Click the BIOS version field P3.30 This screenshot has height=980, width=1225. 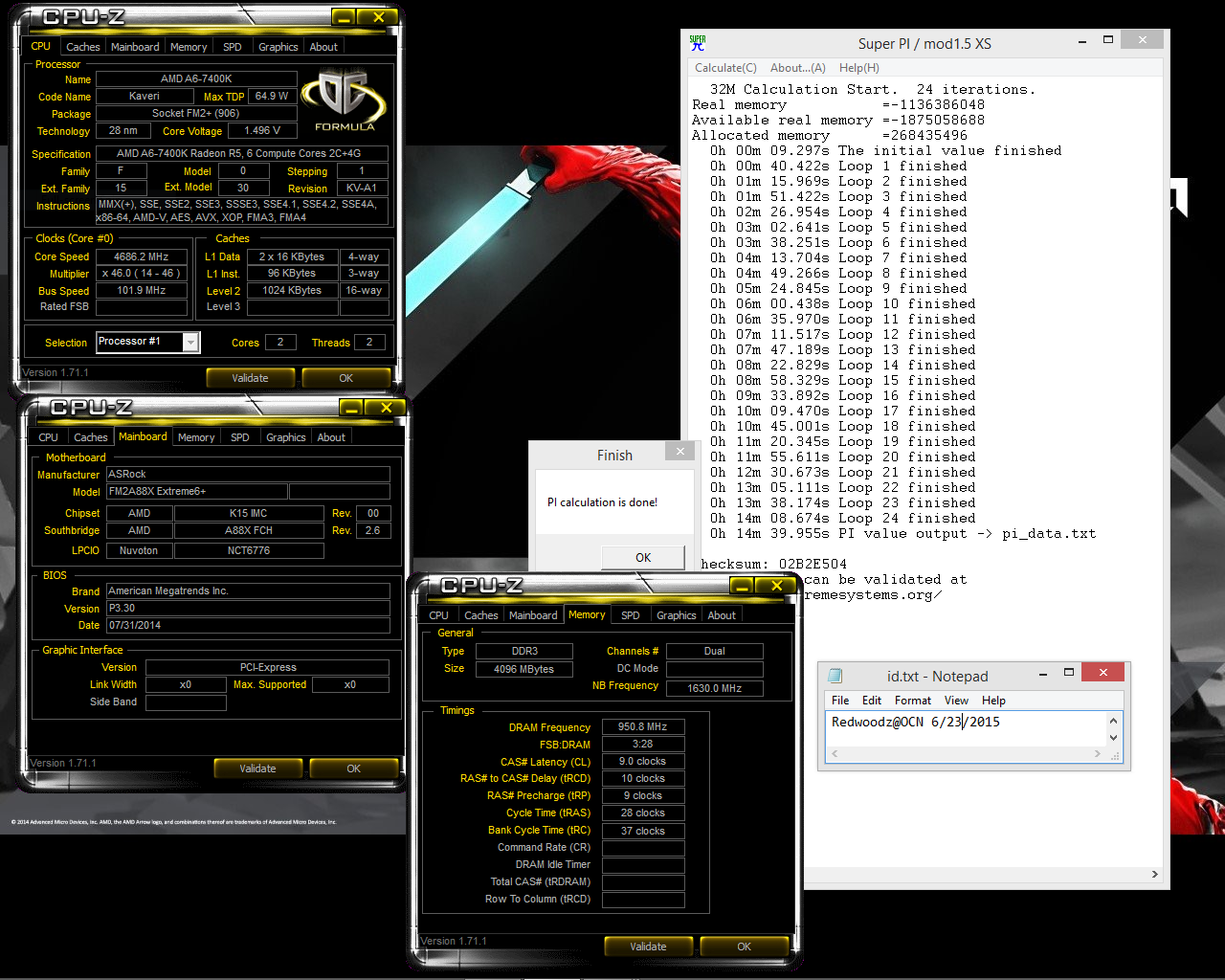click(248, 608)
